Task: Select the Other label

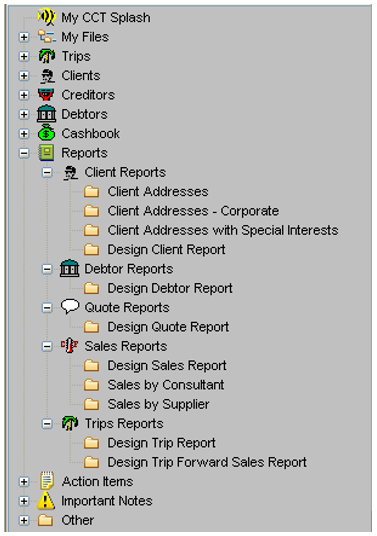Action: [x=78, y=520]
